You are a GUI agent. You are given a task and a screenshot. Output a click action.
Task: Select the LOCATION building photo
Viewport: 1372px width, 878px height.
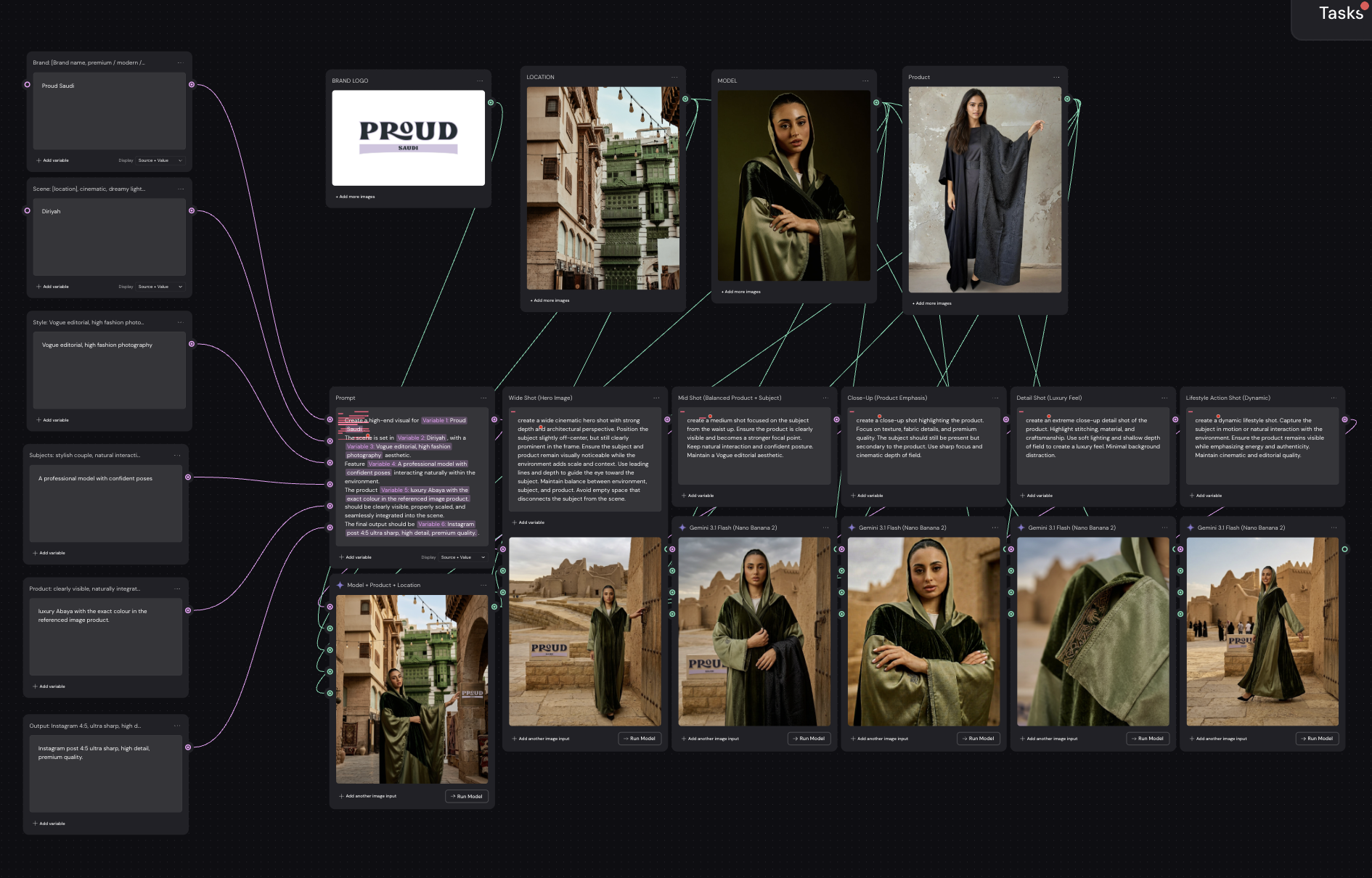[603, 189]
